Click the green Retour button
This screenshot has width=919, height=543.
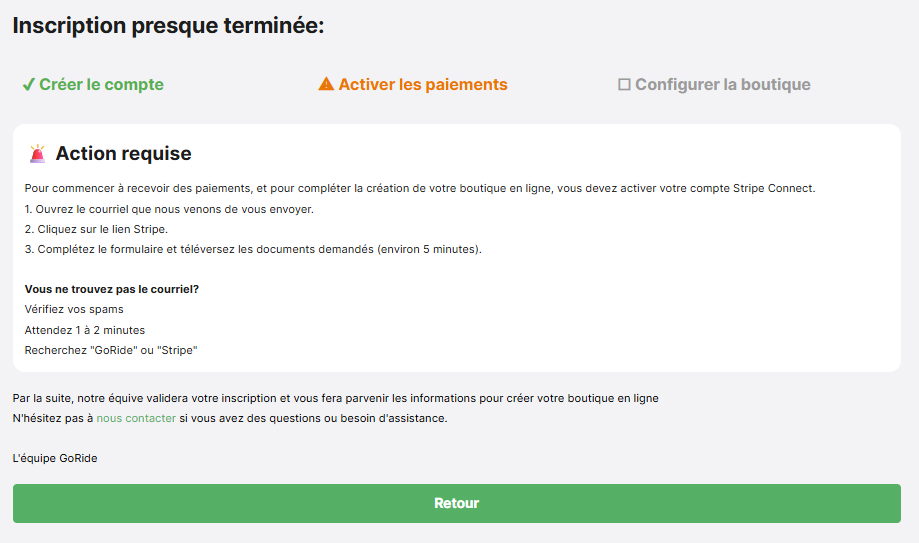coord(457,503)
